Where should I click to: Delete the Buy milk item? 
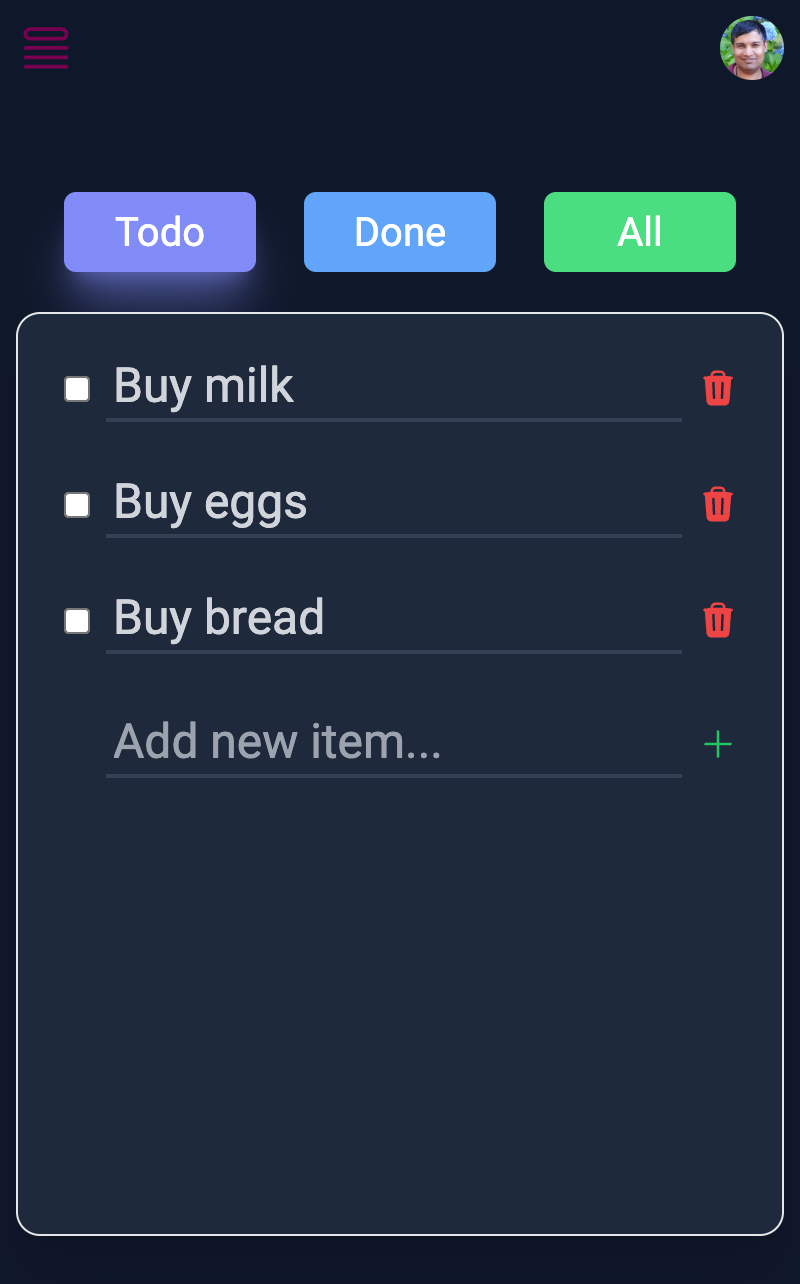pyautogui.click(x=718, y=388)
